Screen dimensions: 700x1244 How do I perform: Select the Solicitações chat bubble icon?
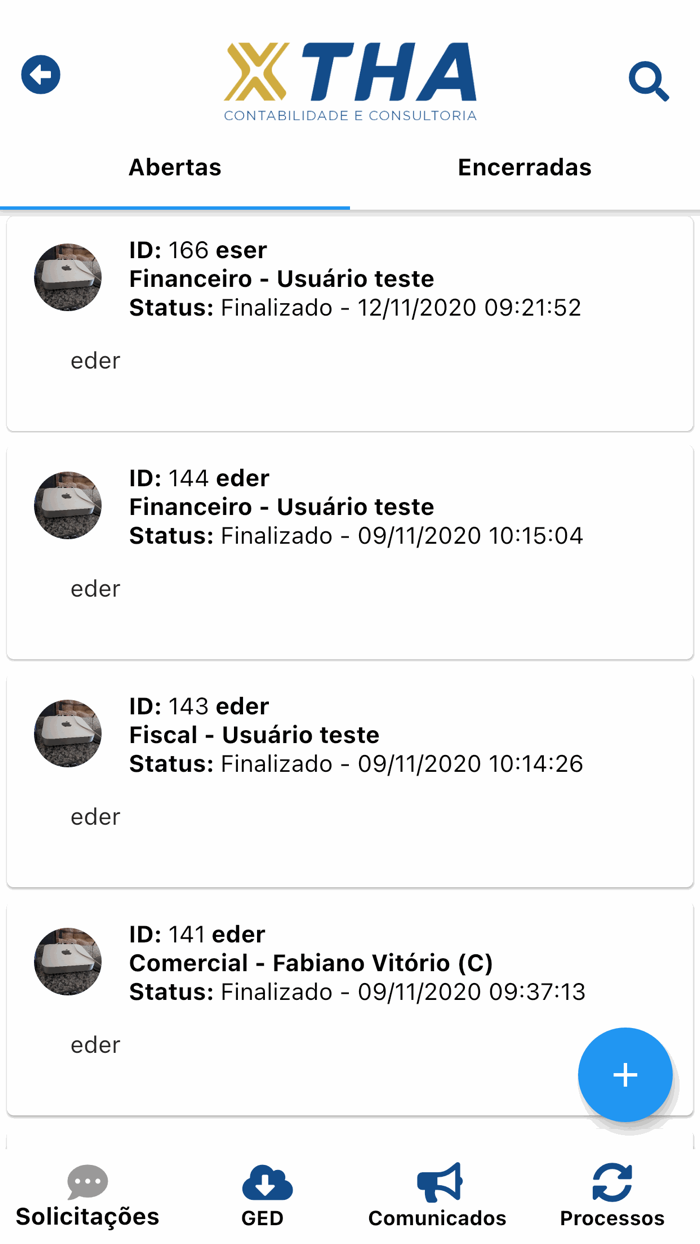(88, 1181)
